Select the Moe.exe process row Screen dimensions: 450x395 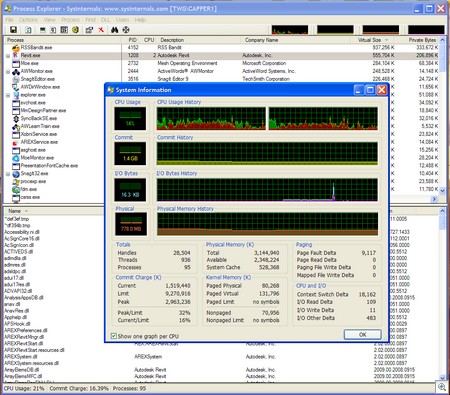[221, 63]
